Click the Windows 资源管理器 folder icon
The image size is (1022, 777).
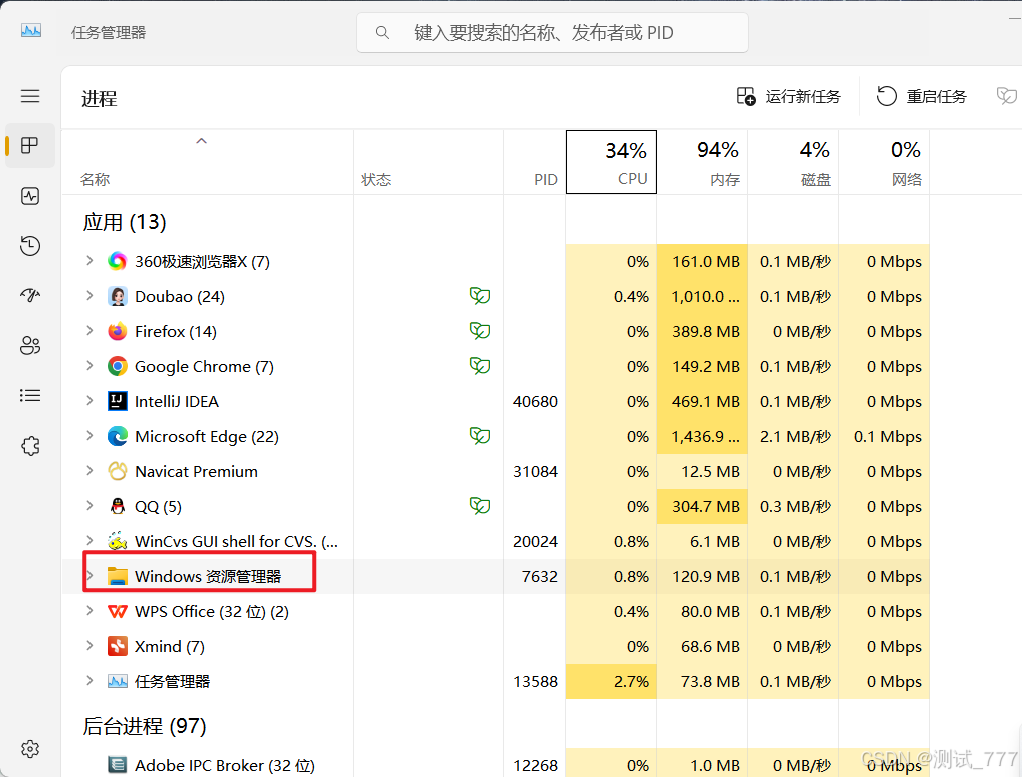click(117, 576)
